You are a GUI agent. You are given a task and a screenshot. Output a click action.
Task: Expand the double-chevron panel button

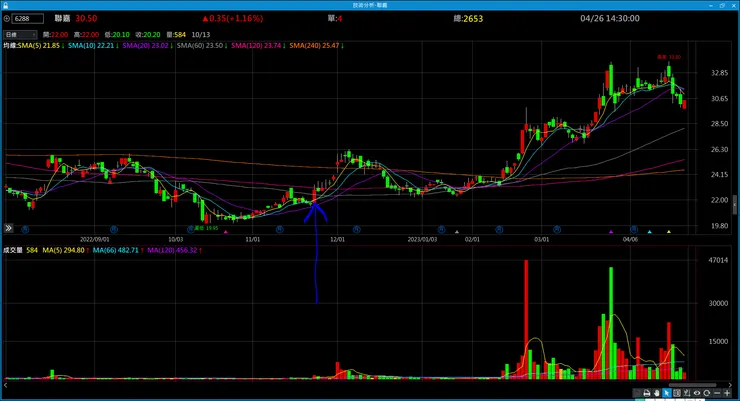pos(8,228)
